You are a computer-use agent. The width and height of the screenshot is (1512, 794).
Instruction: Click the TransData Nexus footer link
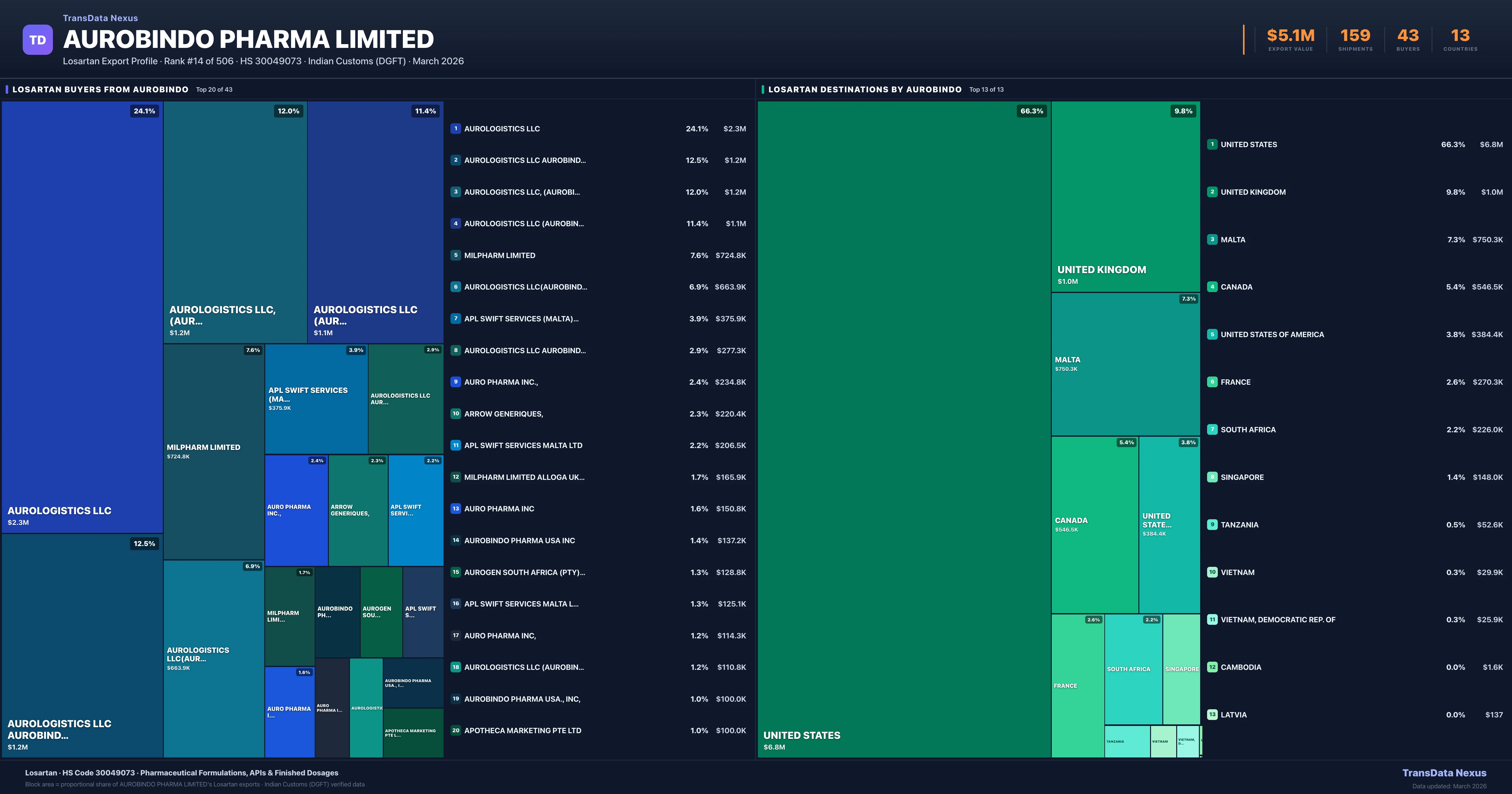tap(1444, 773)
